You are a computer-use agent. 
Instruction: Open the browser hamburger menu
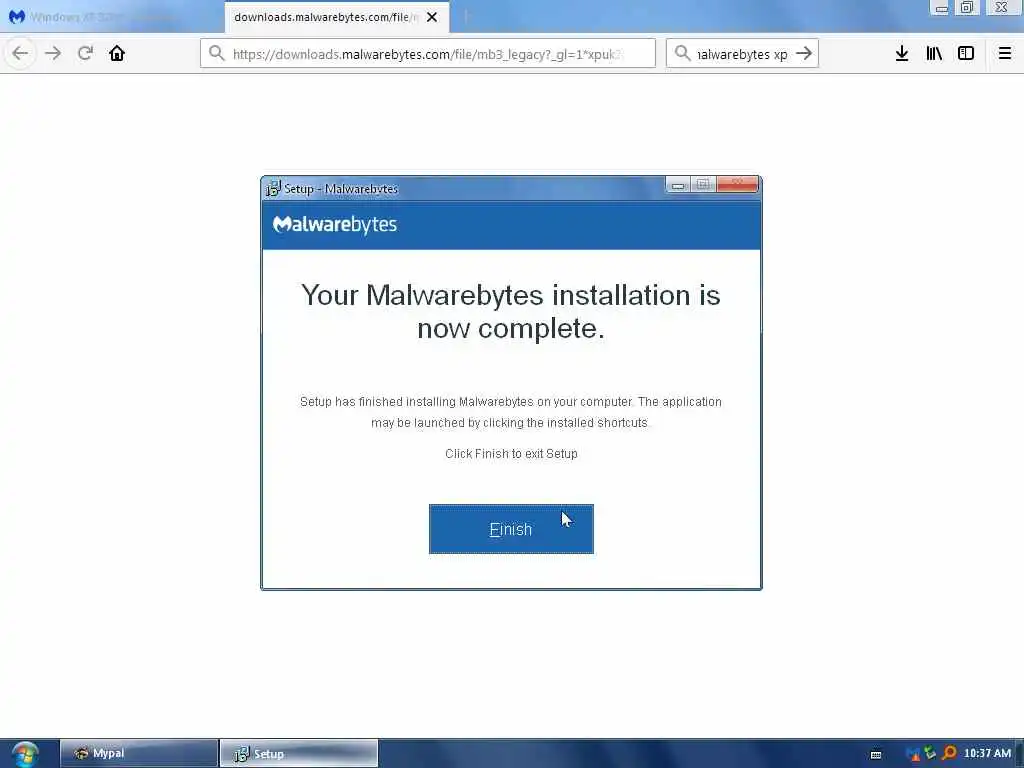tap(1004, 54)
